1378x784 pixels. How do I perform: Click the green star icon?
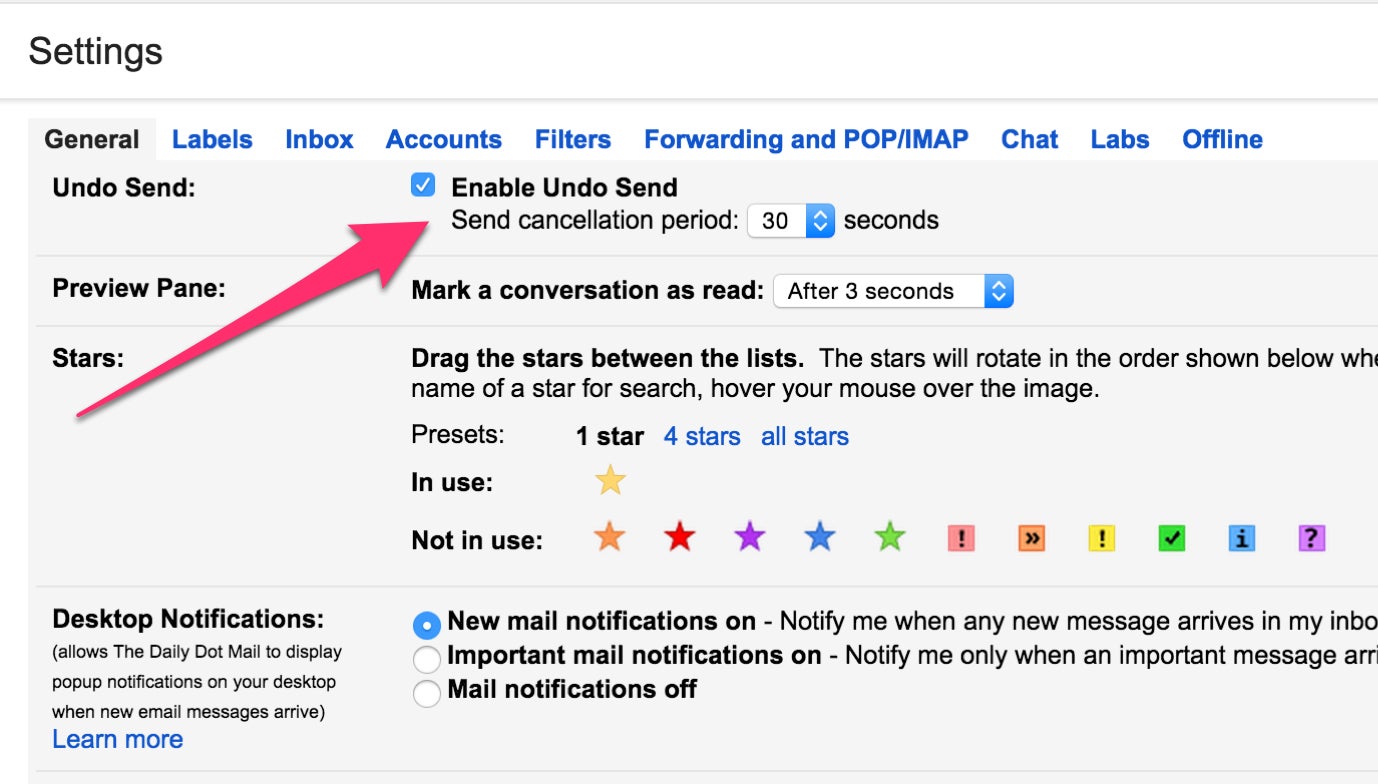(x=889, y=539)
